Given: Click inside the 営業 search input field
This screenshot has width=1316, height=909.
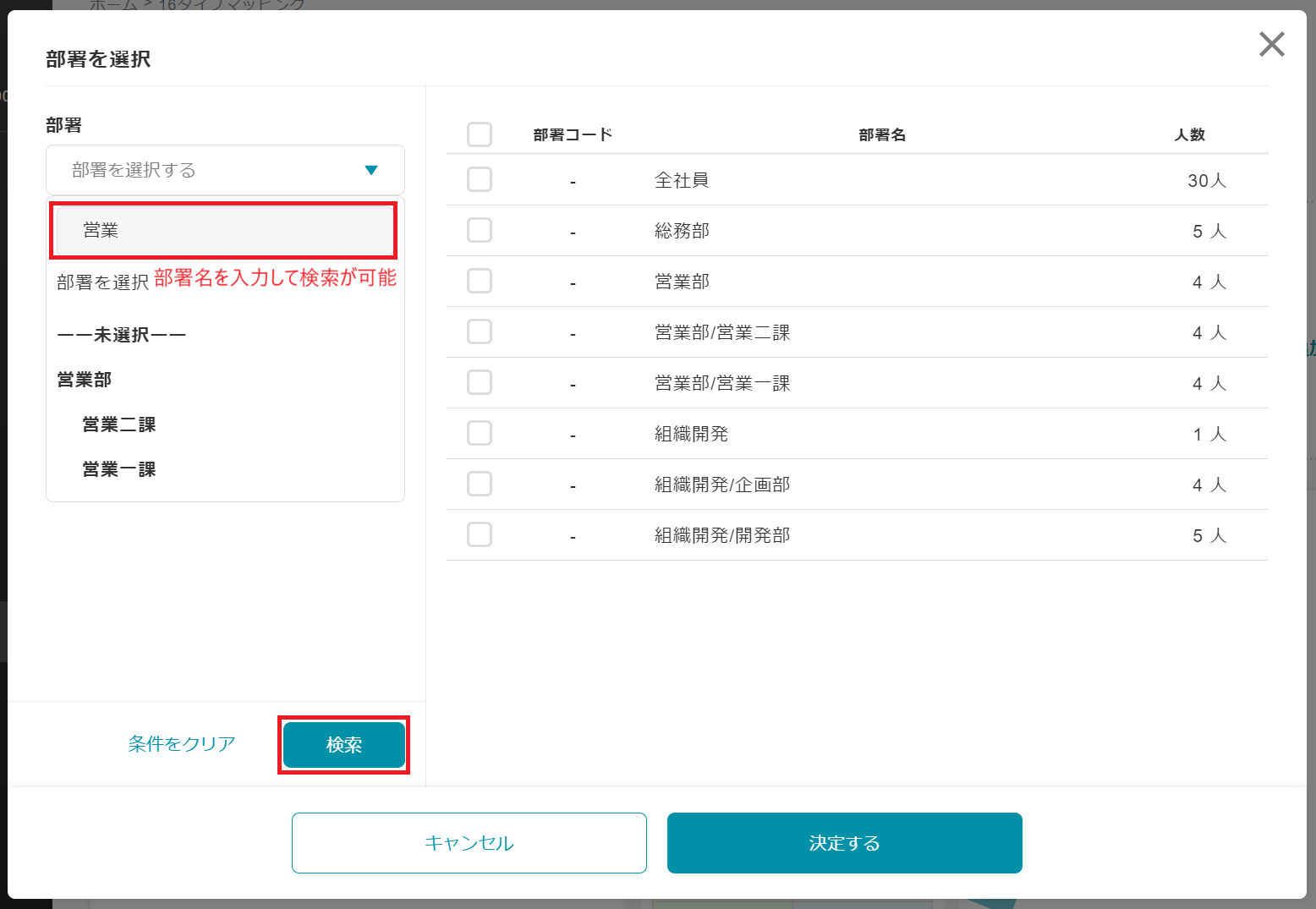Looking at the screenshot, I should (222, 229).
